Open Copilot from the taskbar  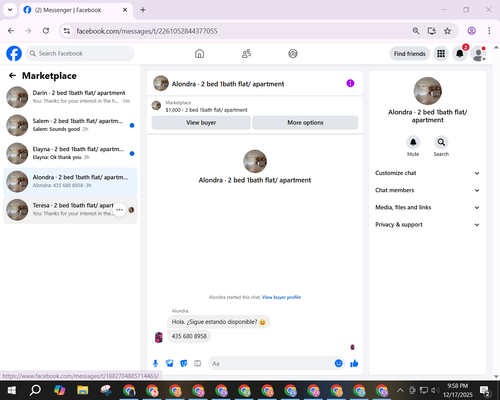click(x=59, y=390)
